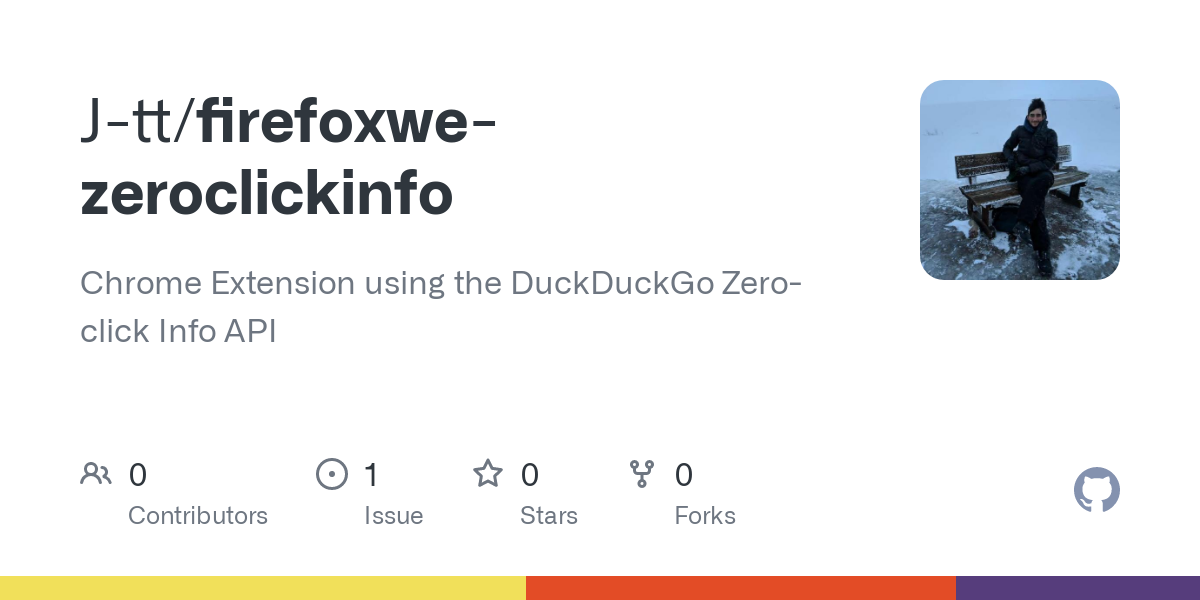Select the Stars label
Screen dimensions: 1200x600
(x=549, y=516)
